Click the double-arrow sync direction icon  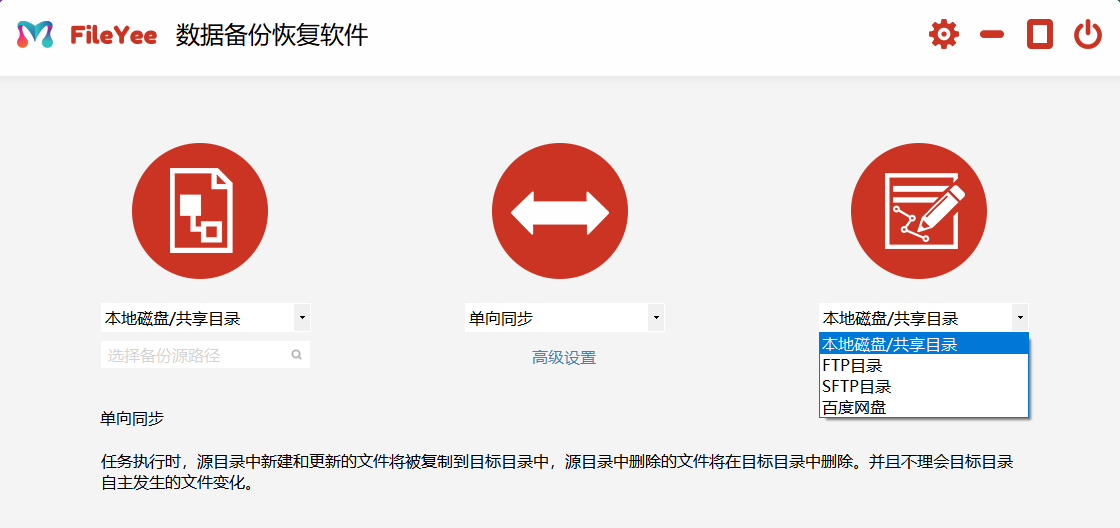click(x=560, y=212)
